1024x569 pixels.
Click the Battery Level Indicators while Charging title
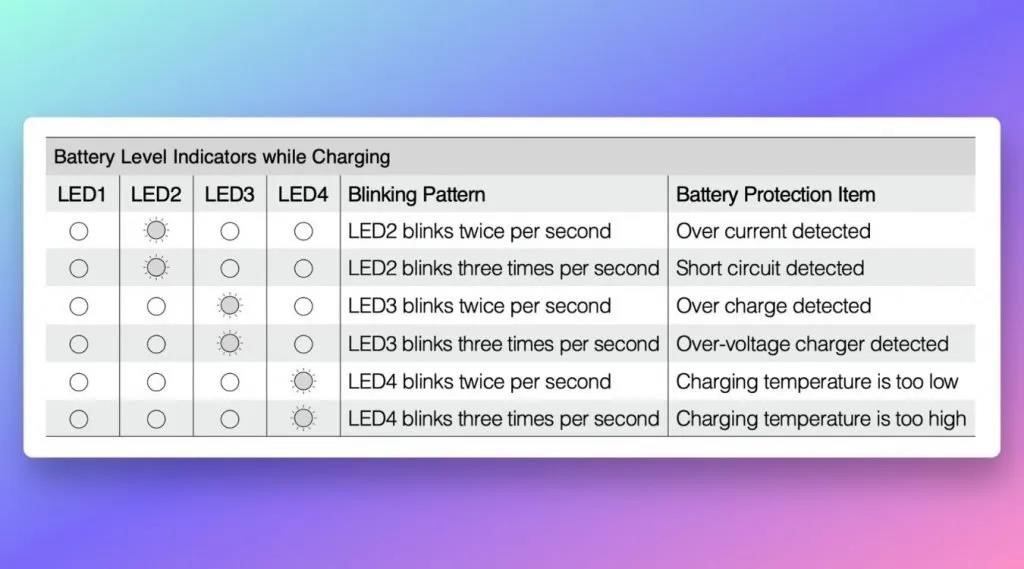point(222,157)
